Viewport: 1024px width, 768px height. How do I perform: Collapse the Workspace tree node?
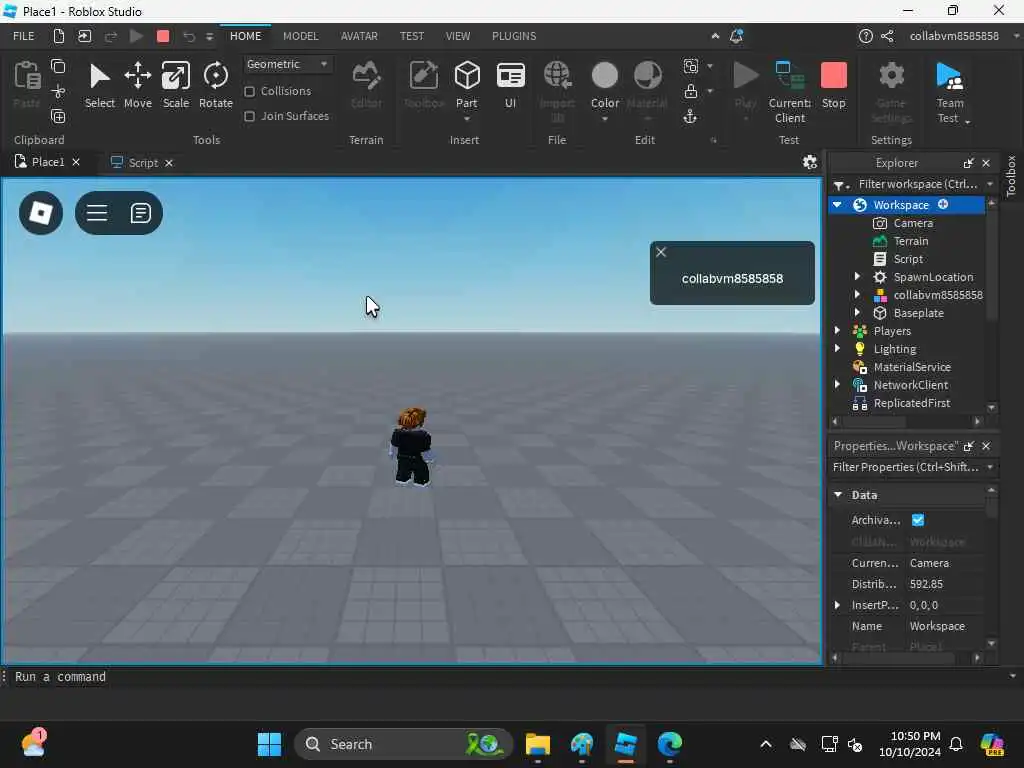tap(837, 204)
